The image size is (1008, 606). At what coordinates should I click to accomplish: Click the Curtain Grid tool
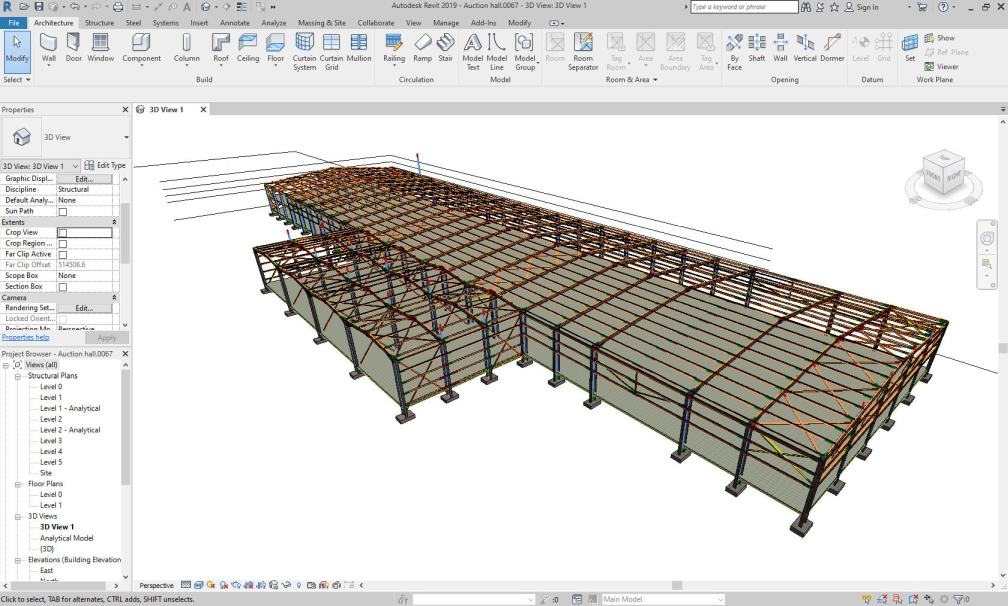click(x=331, y=51)
